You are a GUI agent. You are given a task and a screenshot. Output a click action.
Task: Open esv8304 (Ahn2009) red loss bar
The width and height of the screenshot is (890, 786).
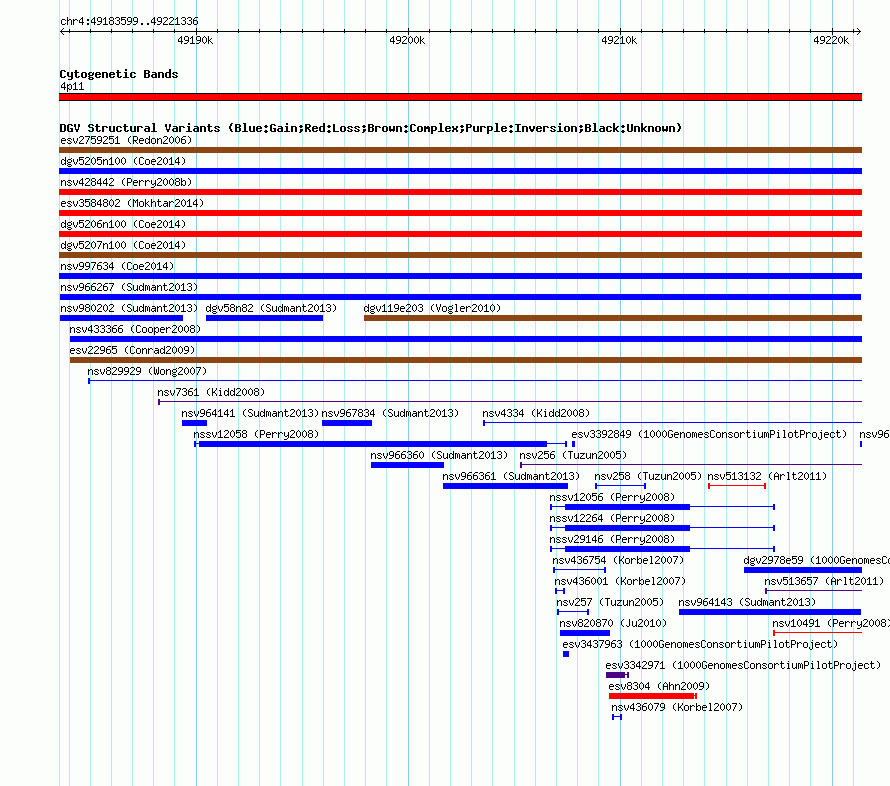(x=652, y=696)
